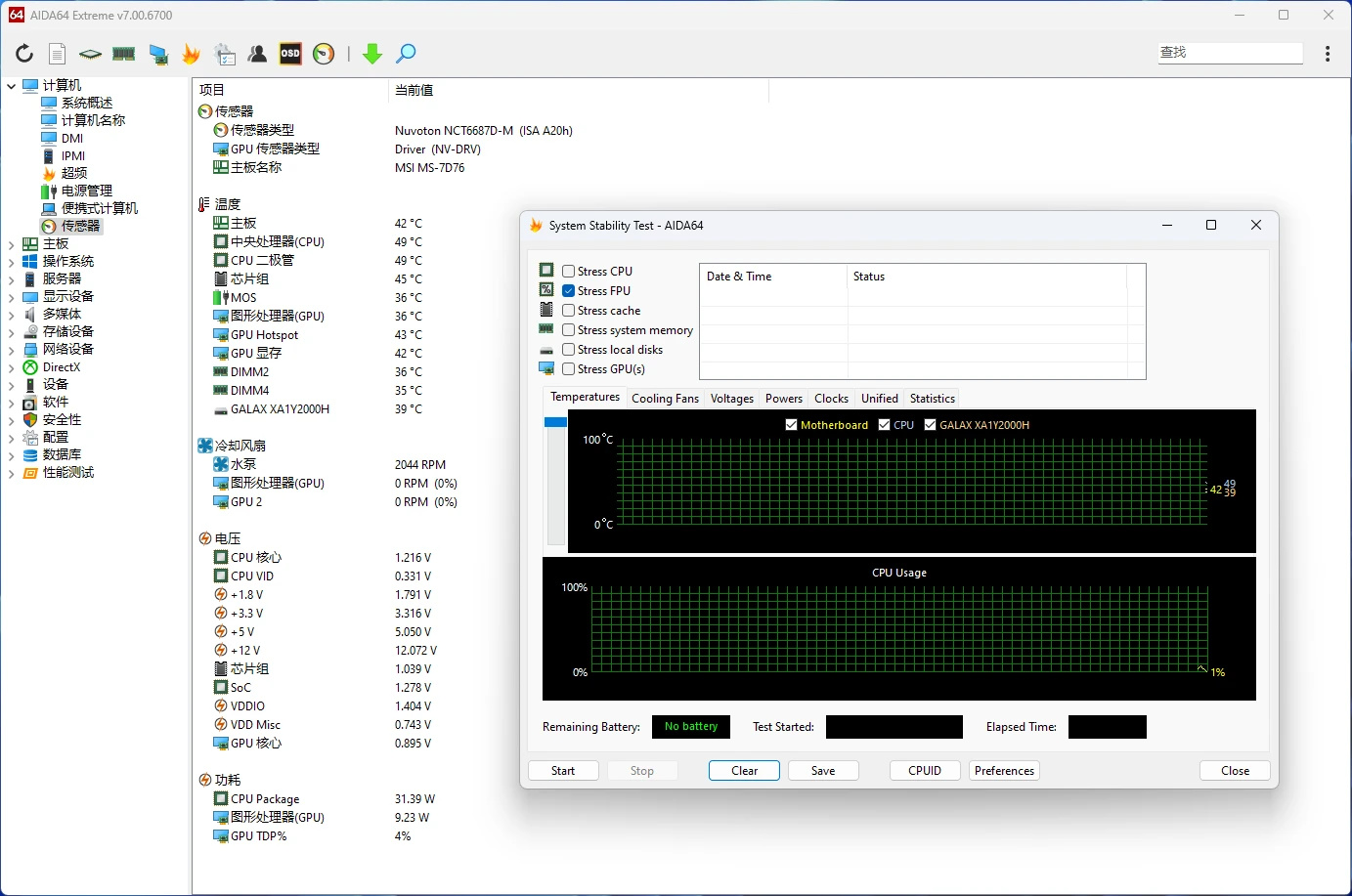Launch stability test via flame icon
1352x896 pixels.
coord(192,54)
